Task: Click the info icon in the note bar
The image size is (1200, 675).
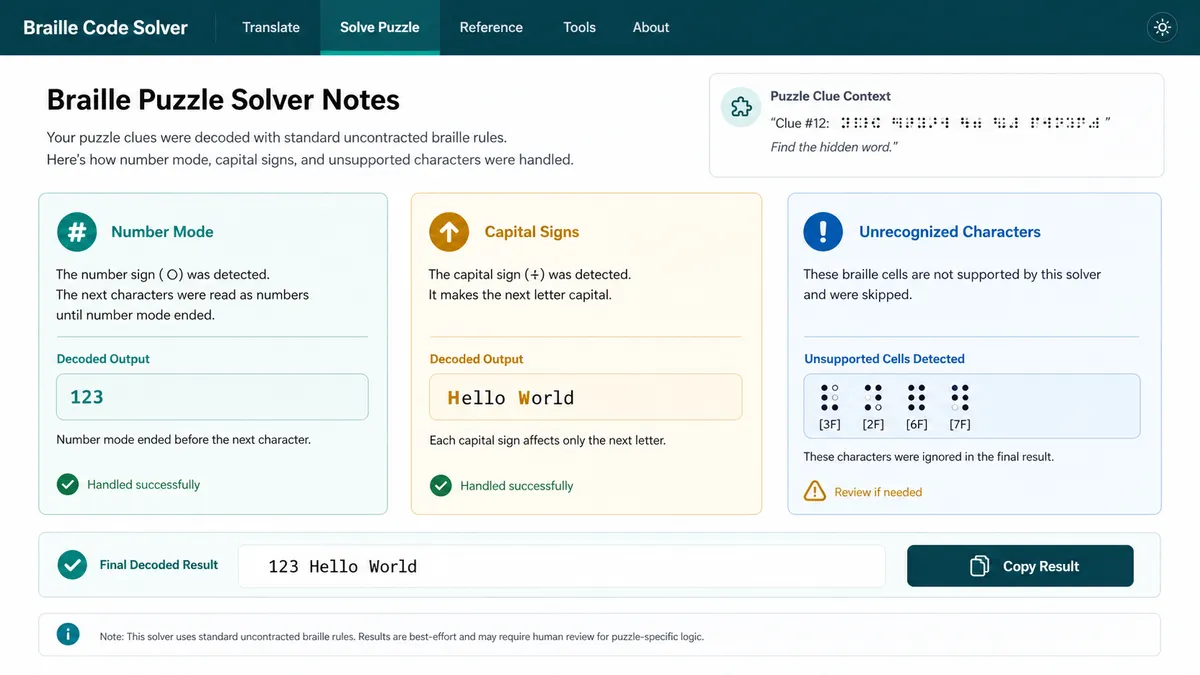Action: pos(68,634)
